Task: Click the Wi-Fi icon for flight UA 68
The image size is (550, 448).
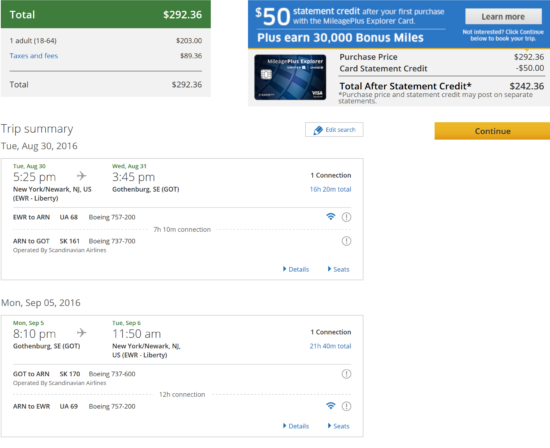Action: pyautogui.click(x=331, y=217)
